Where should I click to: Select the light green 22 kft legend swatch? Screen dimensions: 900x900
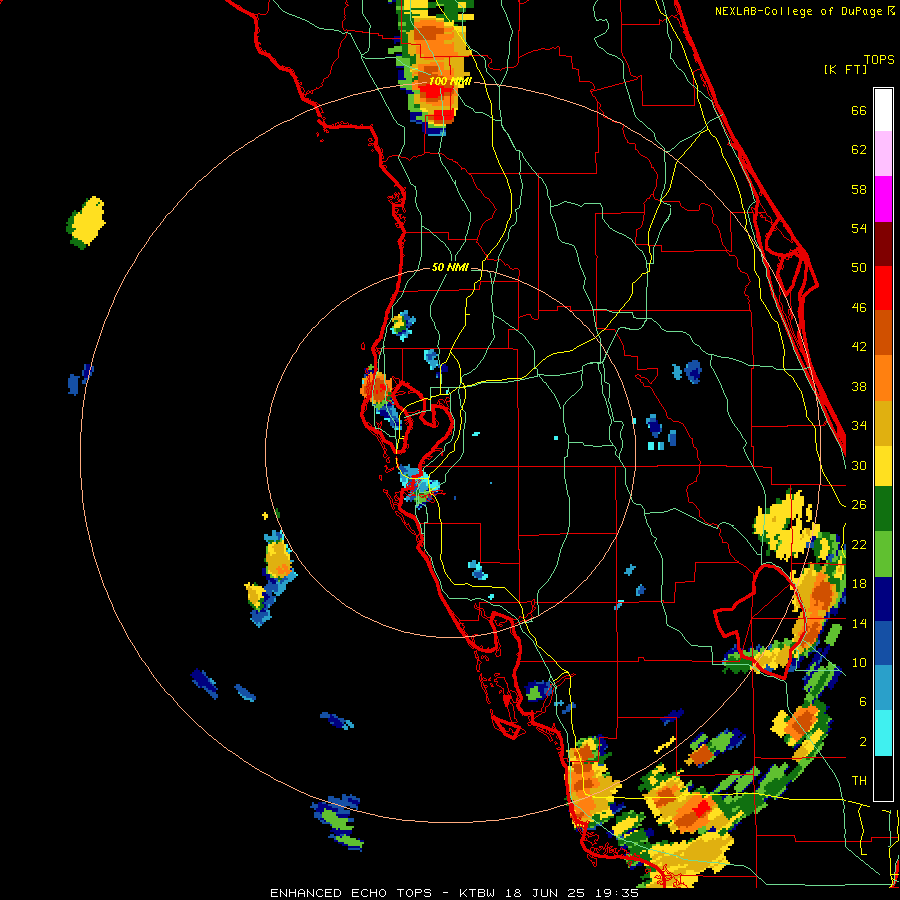pos(883,554)
